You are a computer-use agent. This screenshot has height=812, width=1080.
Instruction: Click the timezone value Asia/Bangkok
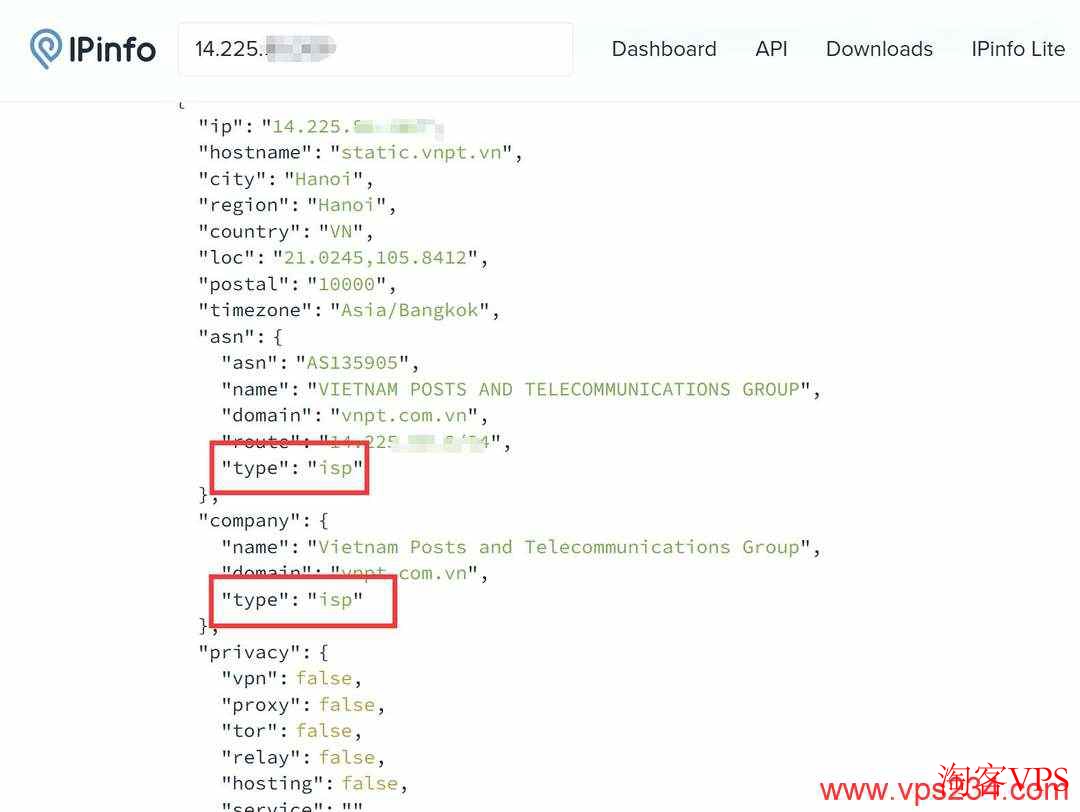tap(410, 310)
